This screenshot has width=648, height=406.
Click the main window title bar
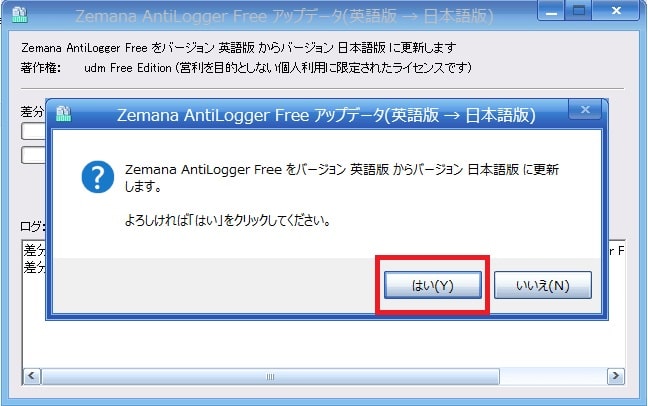click(284, 16)
